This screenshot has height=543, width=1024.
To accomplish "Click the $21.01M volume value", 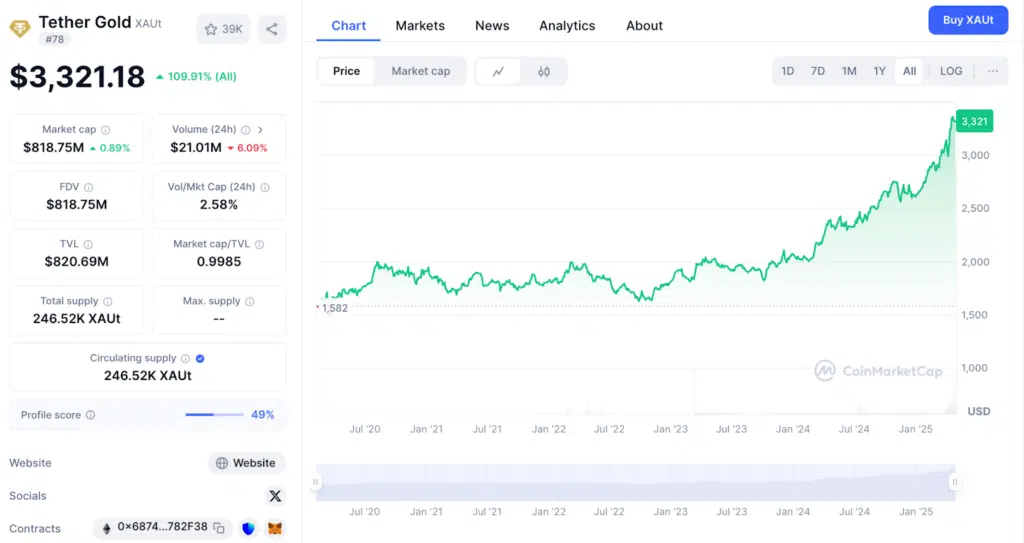I will coord(196,148).
